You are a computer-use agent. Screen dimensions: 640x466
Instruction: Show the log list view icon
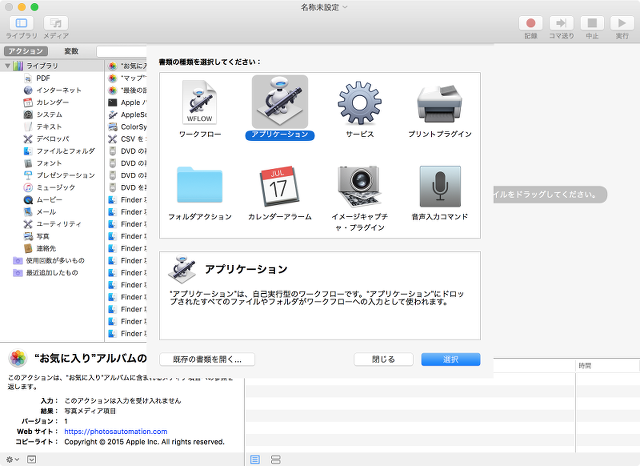(255, 459)
